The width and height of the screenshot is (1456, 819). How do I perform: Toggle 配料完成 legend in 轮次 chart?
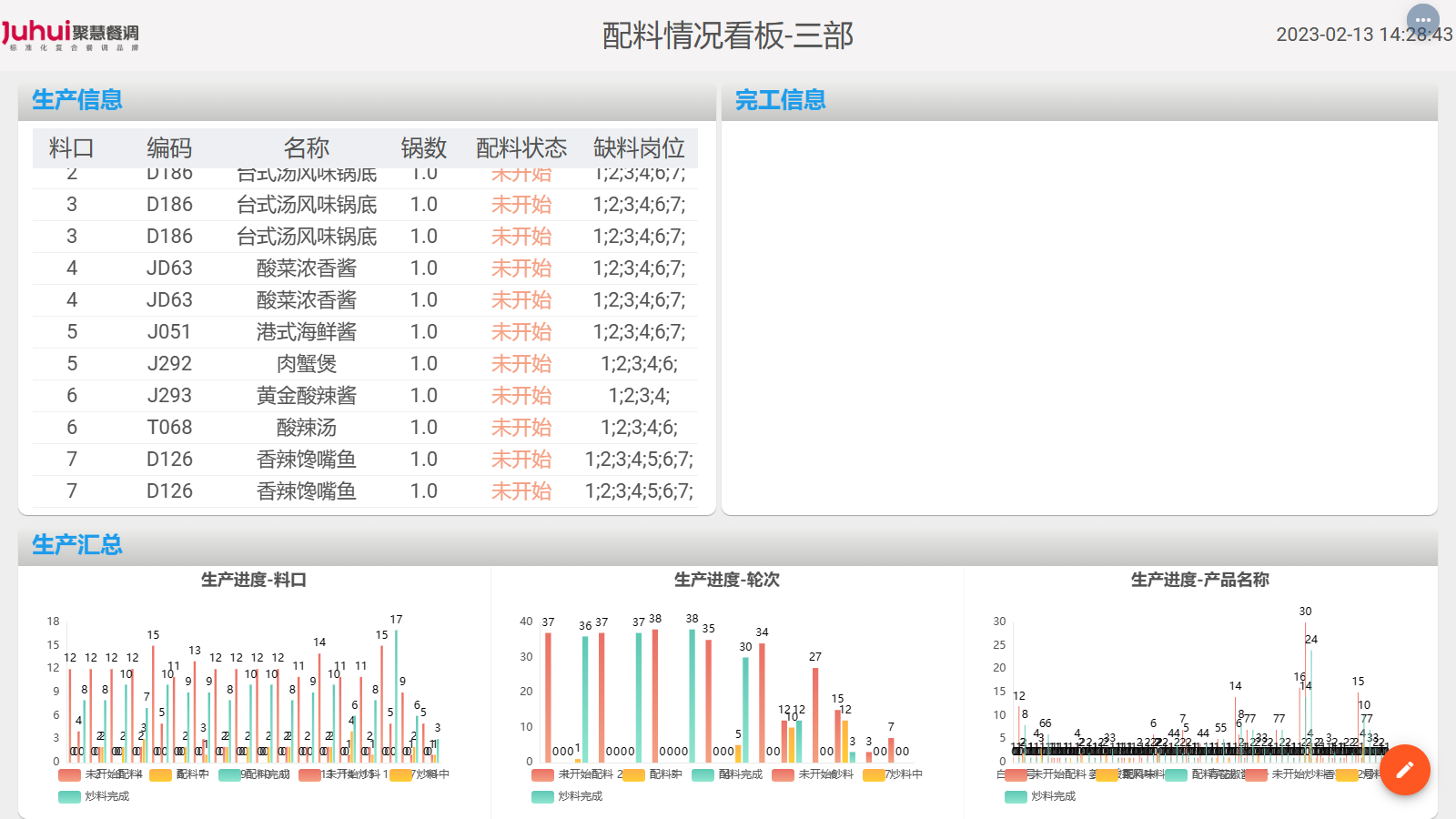click(x=703, y=774)
